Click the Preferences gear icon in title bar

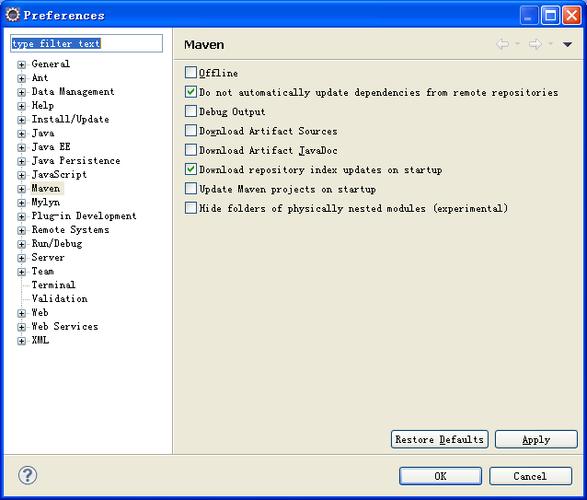click(13, 15)
